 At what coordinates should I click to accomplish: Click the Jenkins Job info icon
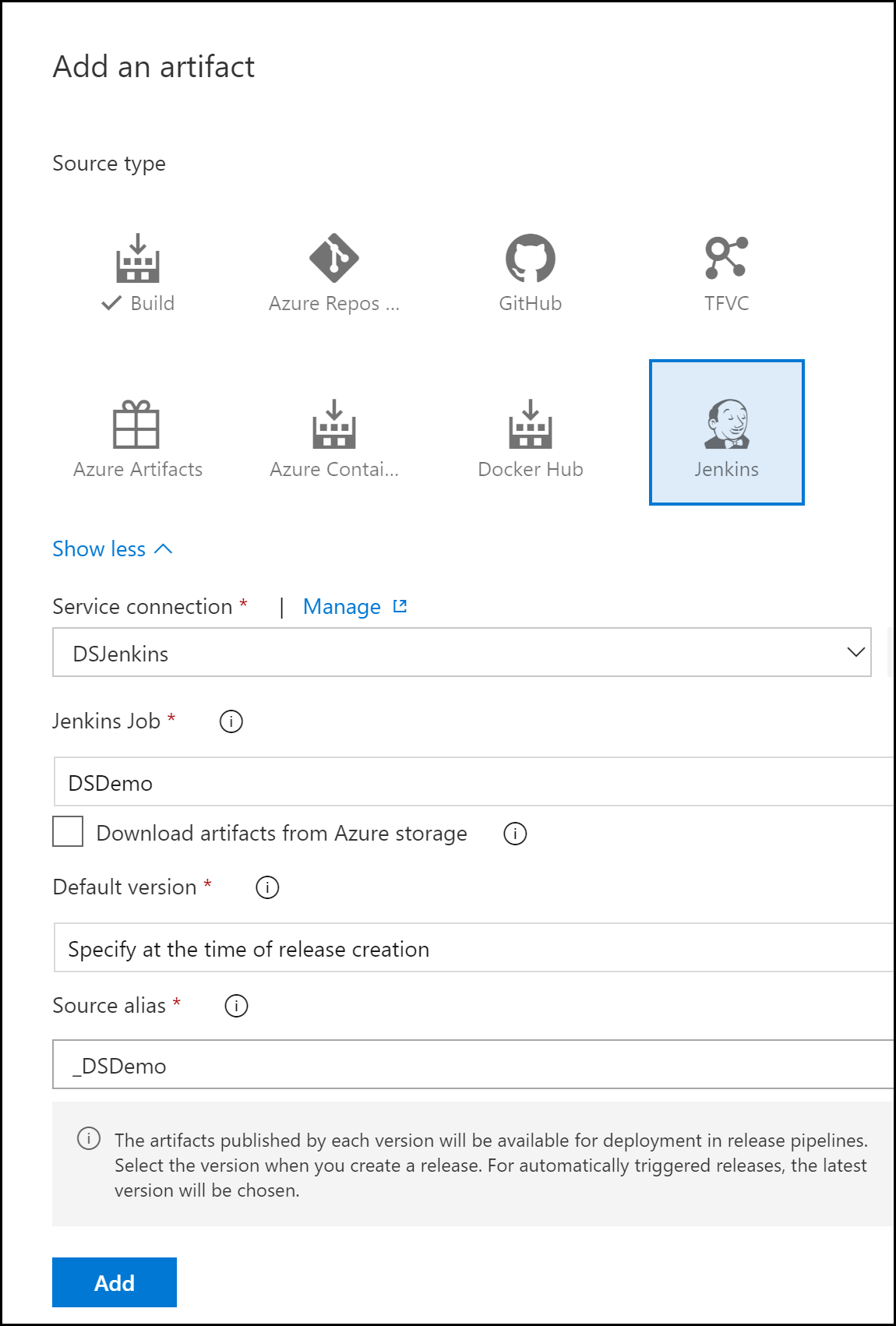pos(231,721)
